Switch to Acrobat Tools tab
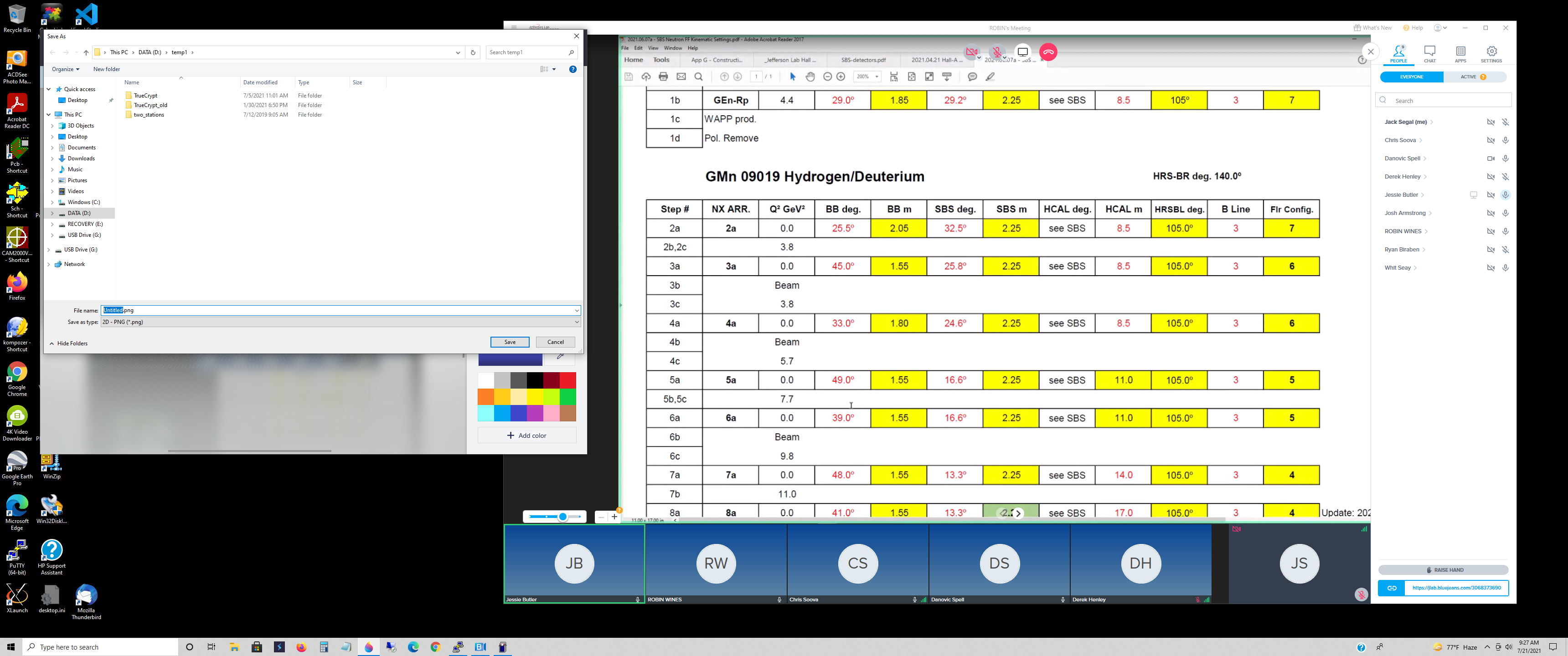 (x=661, y=60)
